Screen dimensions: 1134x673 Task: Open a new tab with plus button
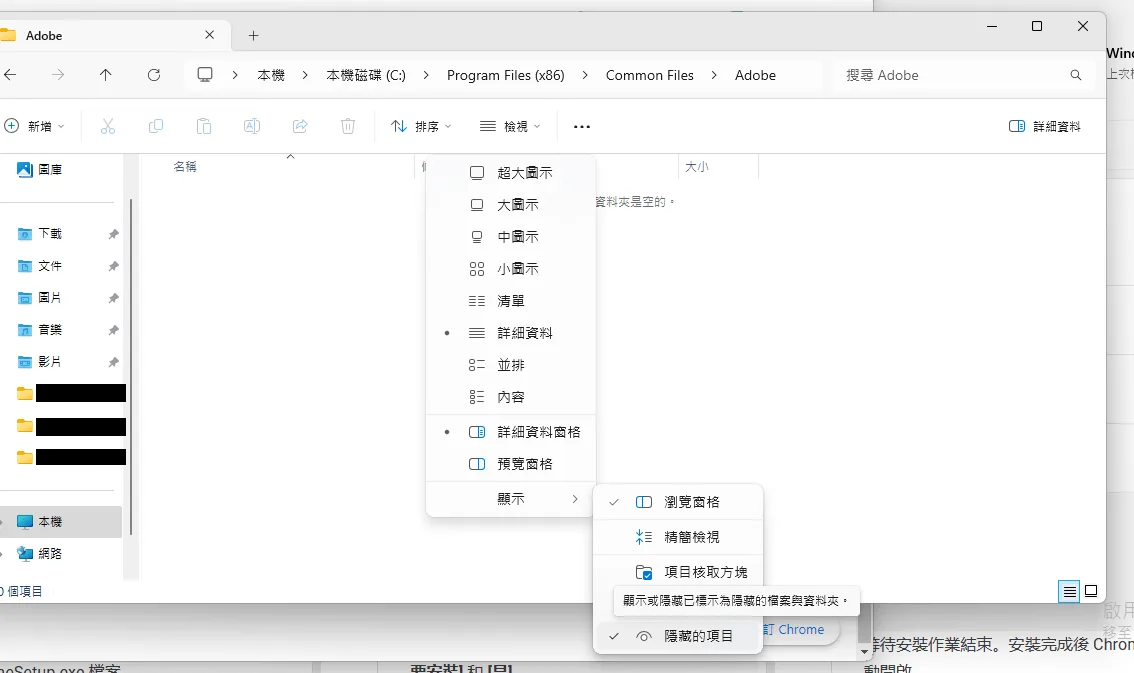253,35
